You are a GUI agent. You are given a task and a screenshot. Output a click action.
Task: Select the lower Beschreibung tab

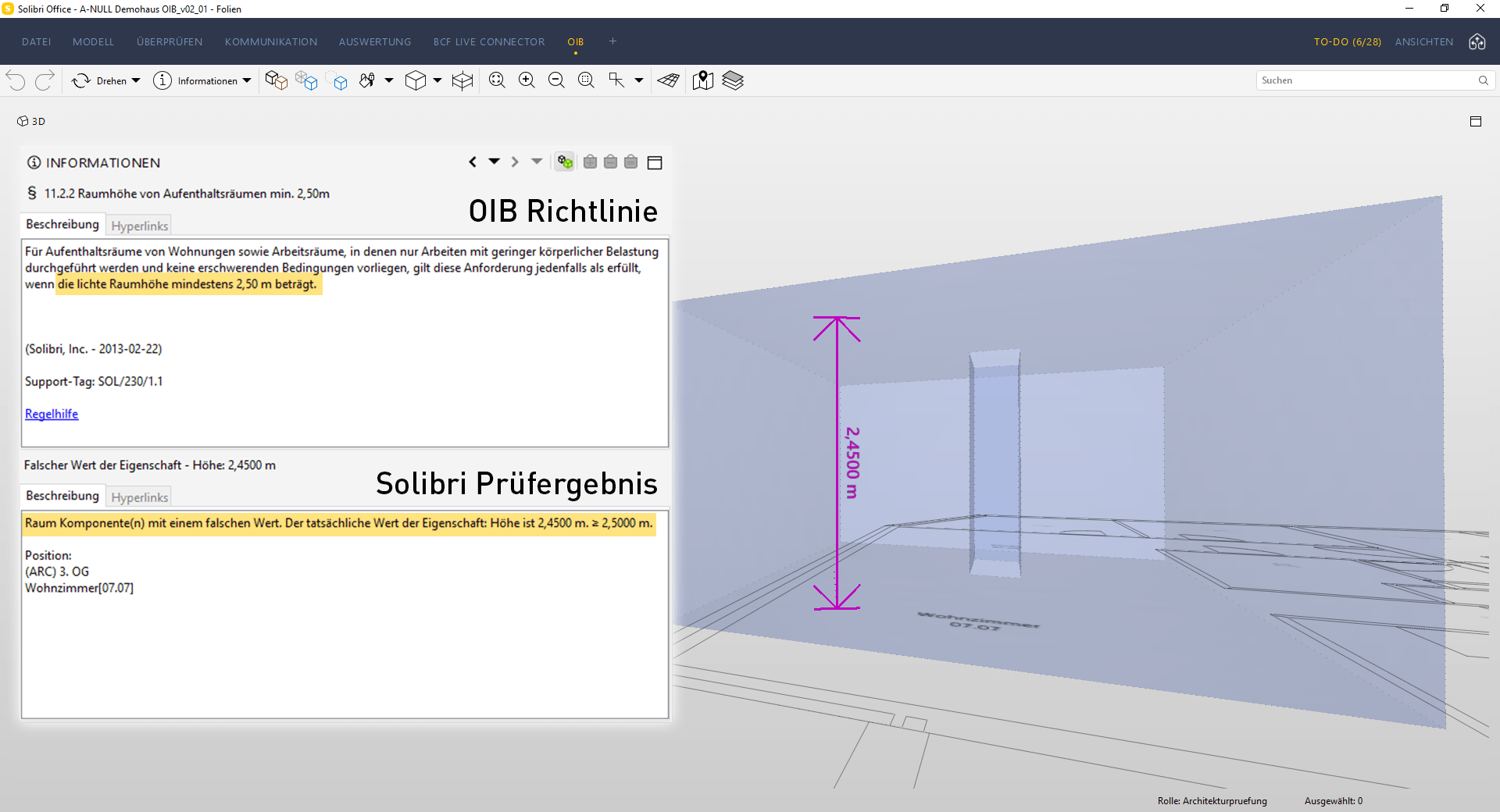pos(62,496)
